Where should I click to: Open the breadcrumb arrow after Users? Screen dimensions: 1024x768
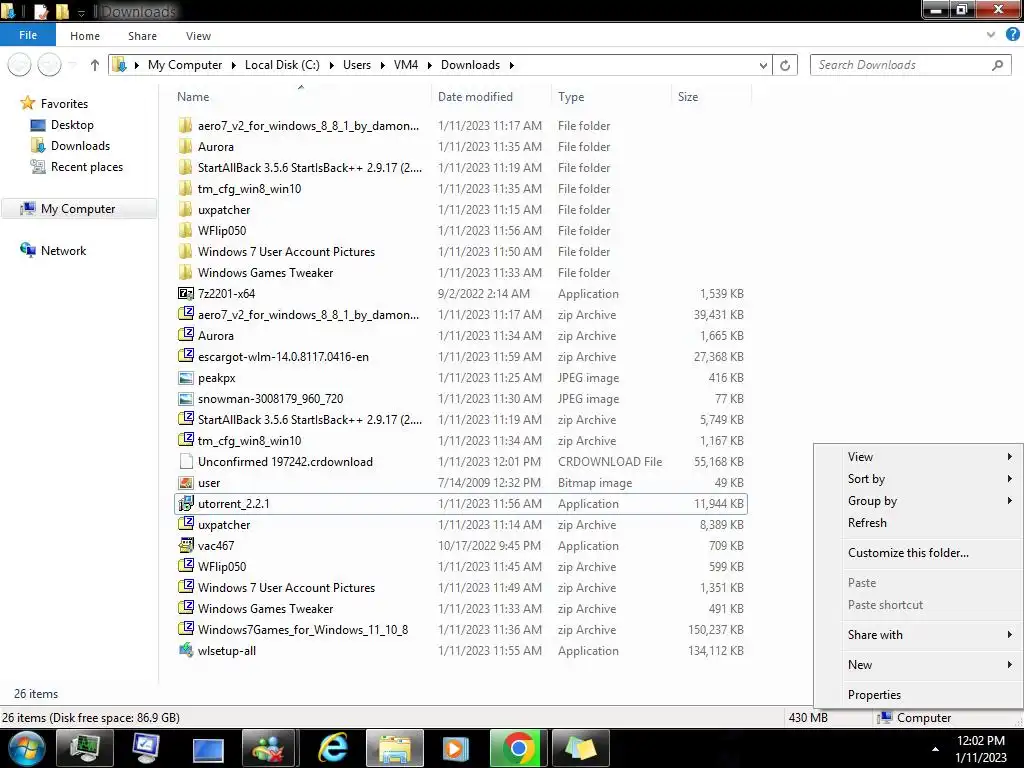382,65
